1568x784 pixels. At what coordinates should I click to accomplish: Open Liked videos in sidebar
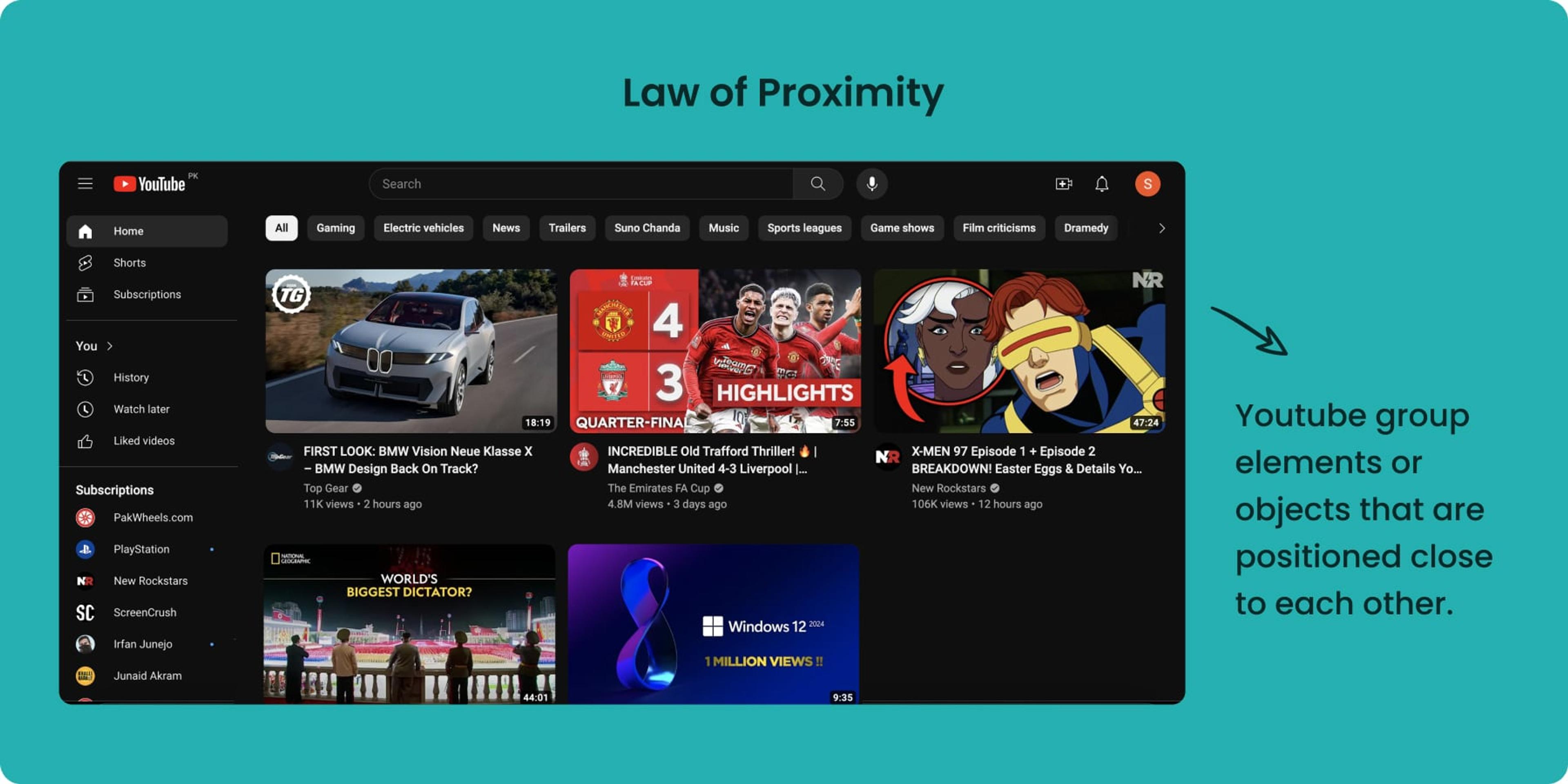coord(147,441)
